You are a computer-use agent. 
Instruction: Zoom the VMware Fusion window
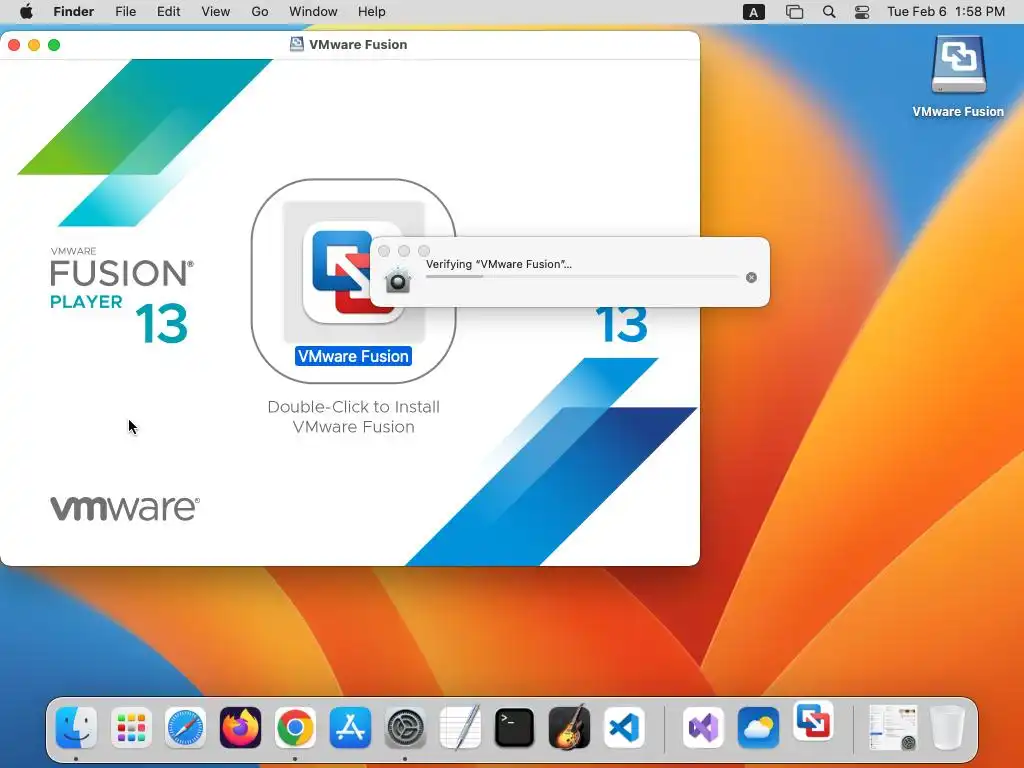pyautogui.click(x=54, y=44)
